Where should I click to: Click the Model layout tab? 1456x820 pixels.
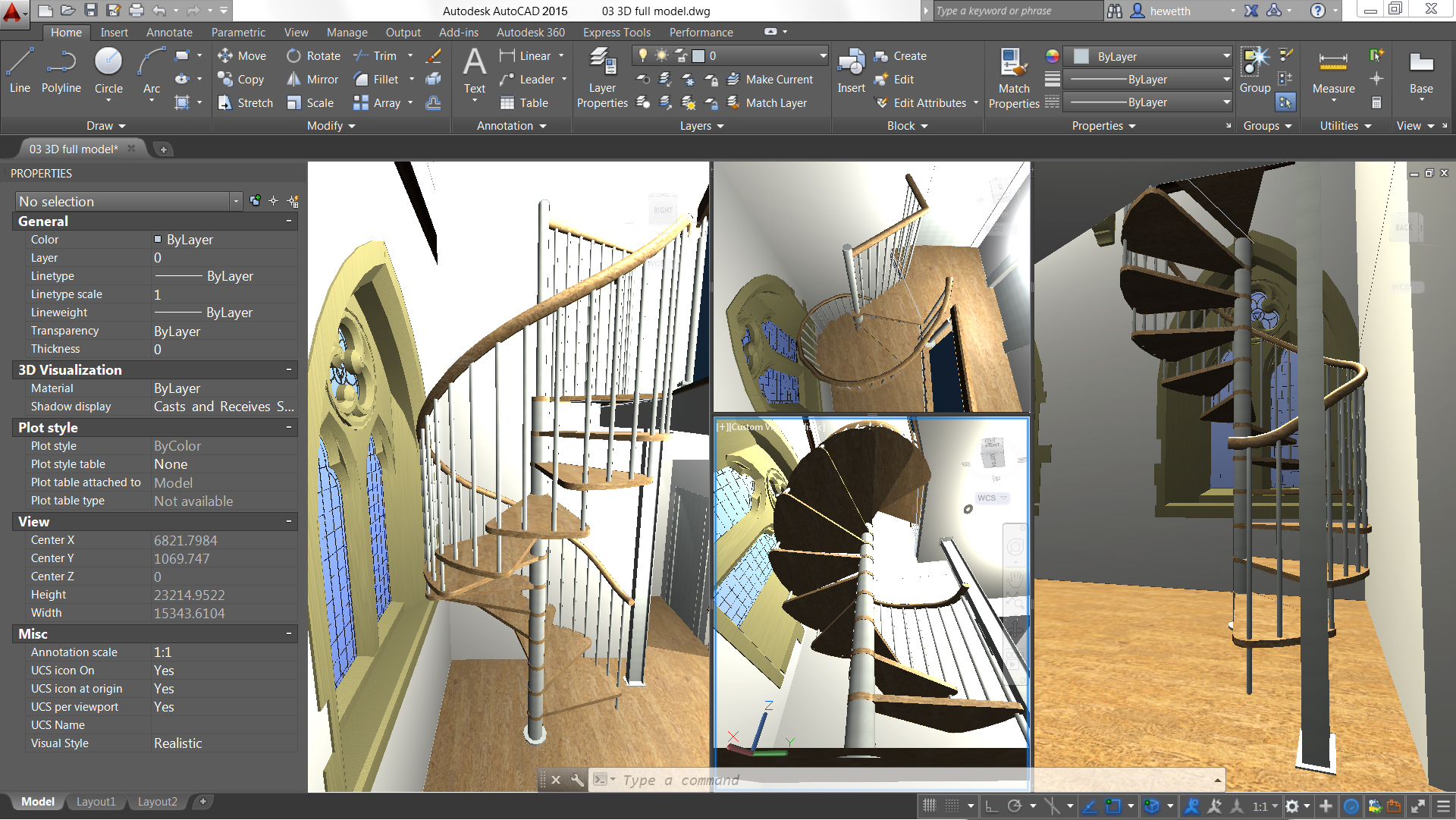tap(34, 800)
